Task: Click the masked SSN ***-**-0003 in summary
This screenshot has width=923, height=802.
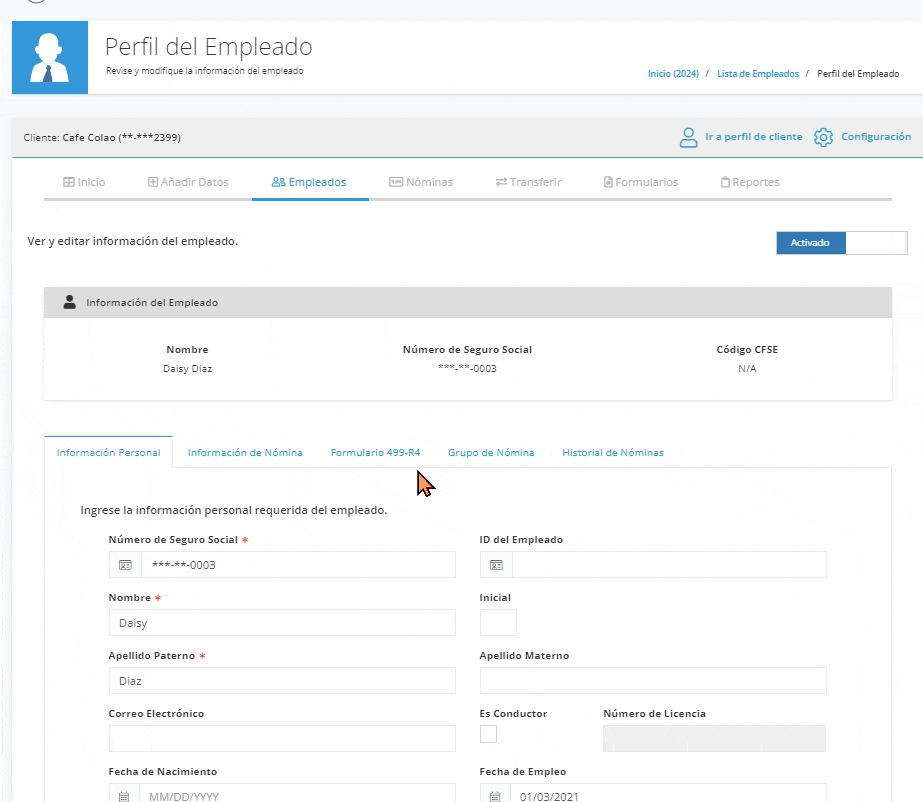Action: [467, 369]
